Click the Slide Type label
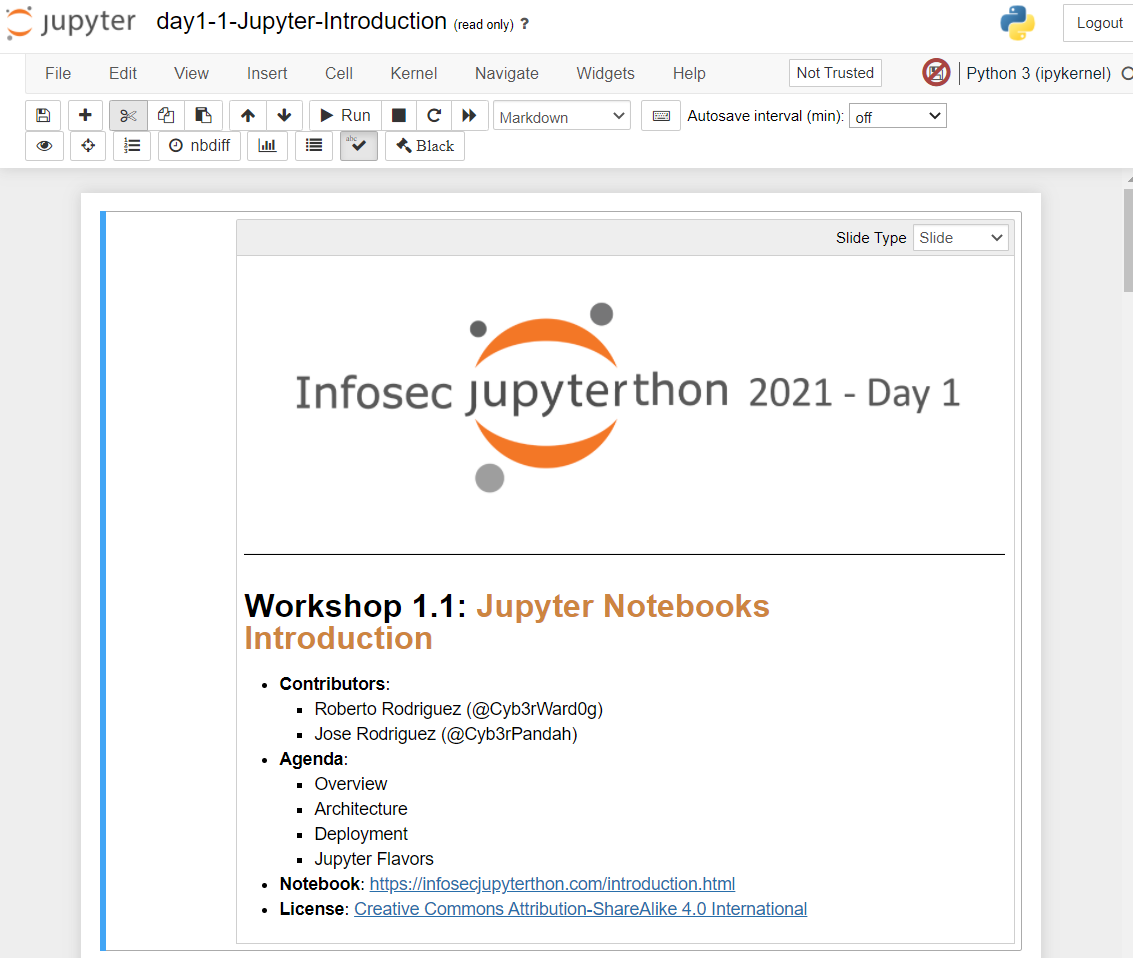 coord(871,238)
